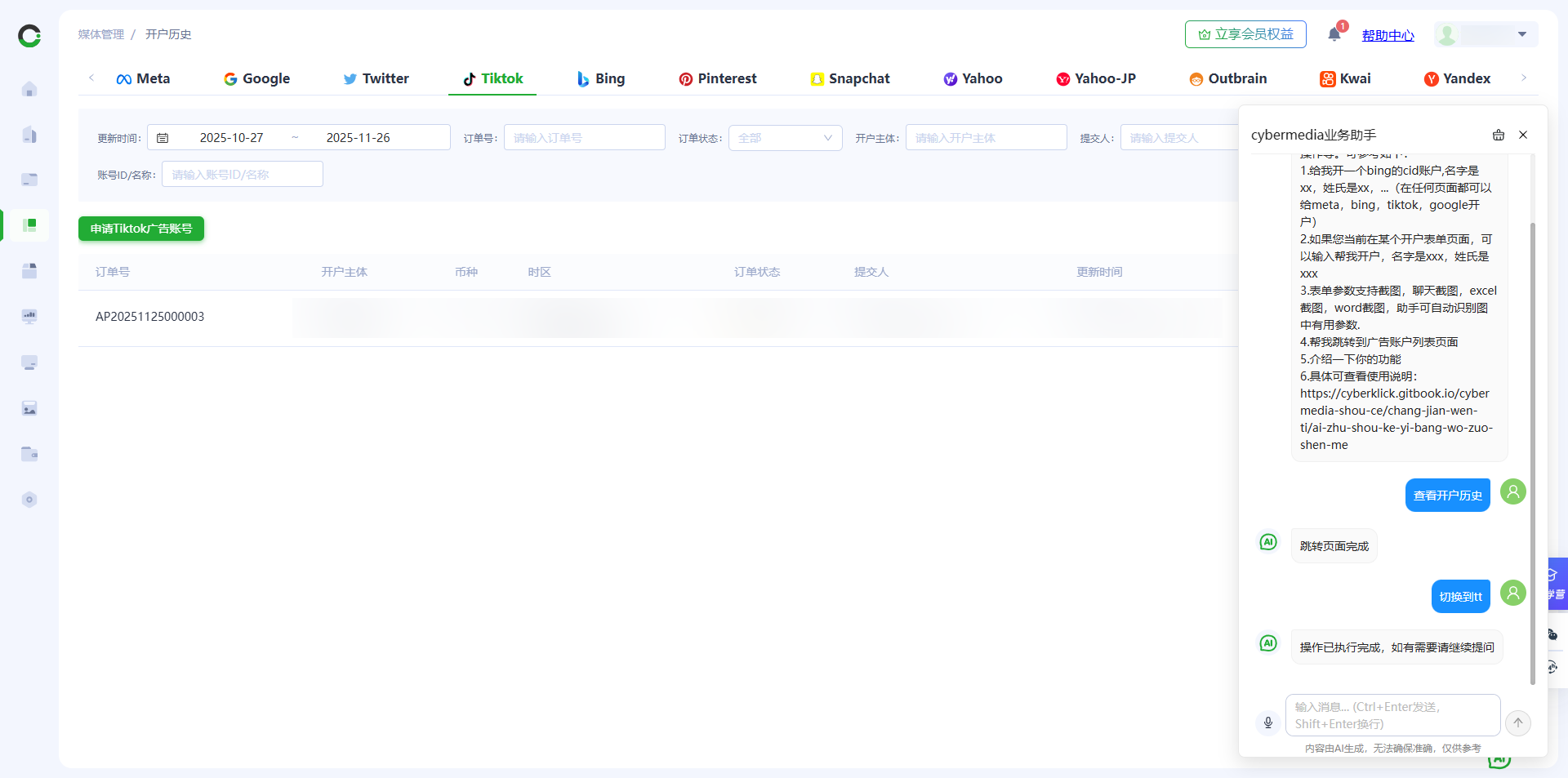Image resolution: width=1568 pixels, height=778 pixels.
Task: Click the 立享会员权益 button
Action: click(x=1245, y=34)
